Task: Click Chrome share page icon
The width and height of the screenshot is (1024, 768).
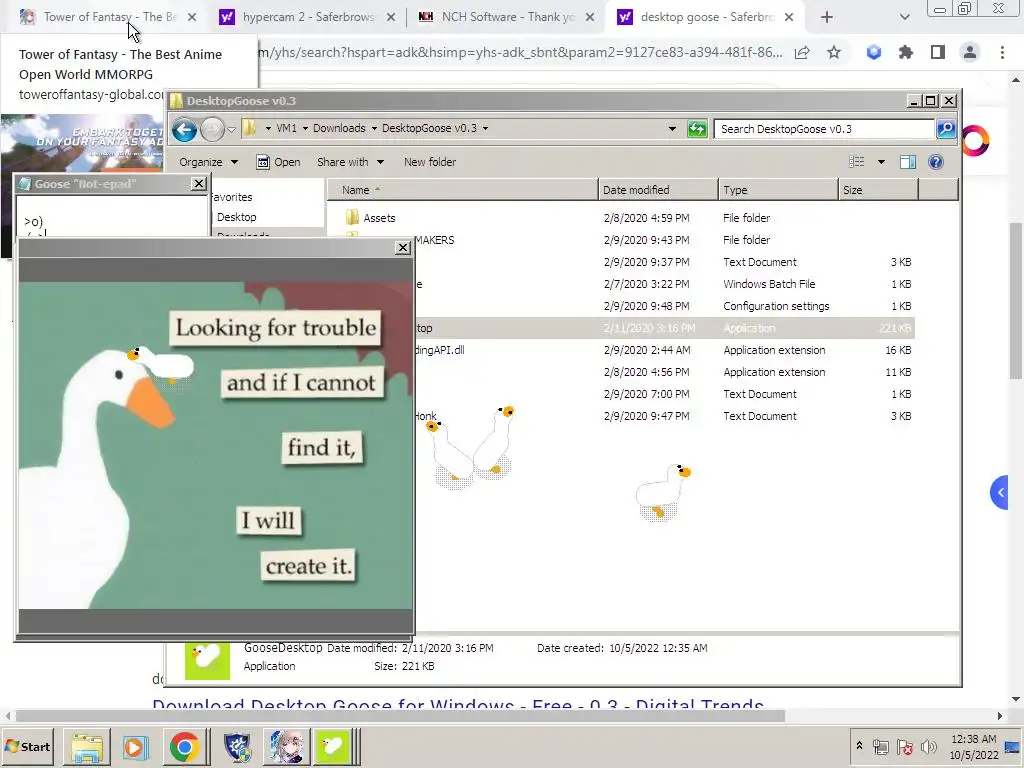Action: point(801,52)
